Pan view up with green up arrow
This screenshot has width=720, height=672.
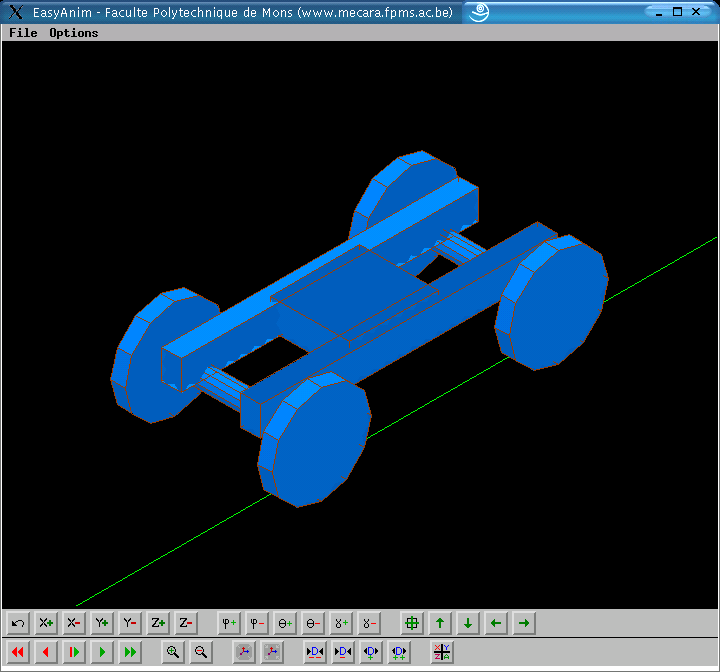440,623
